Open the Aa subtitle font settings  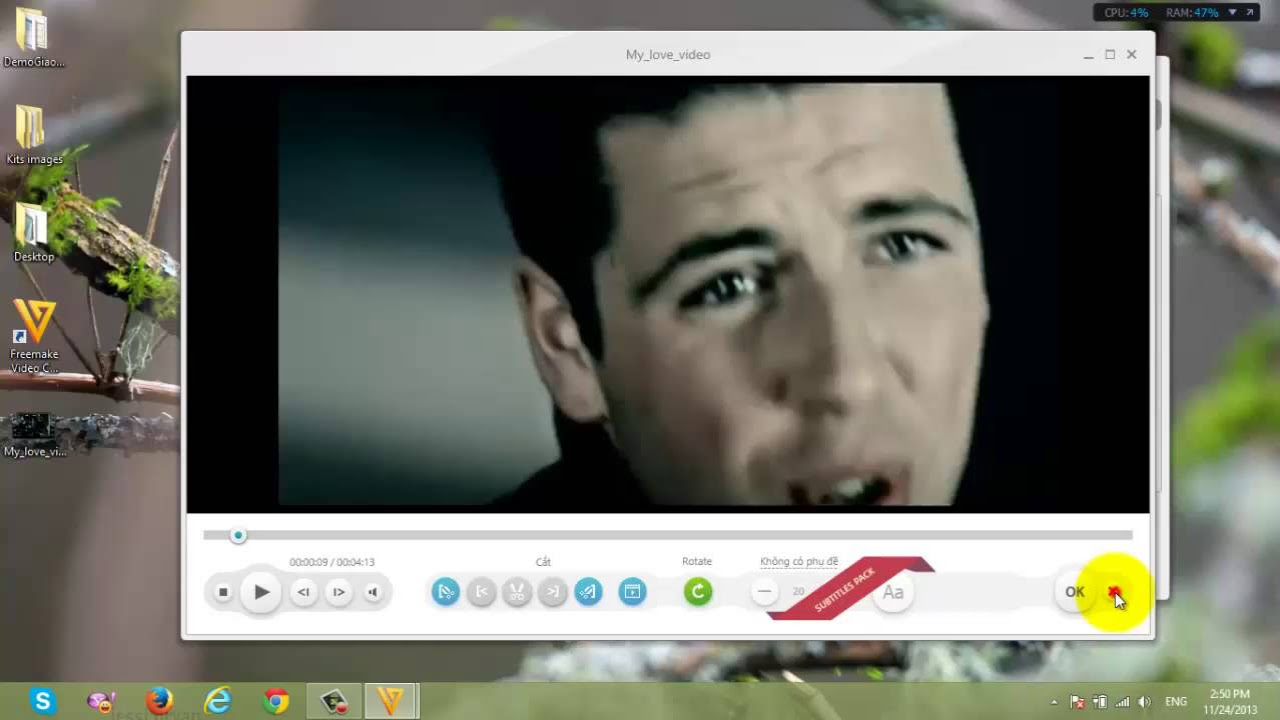[x=893, y=592]
